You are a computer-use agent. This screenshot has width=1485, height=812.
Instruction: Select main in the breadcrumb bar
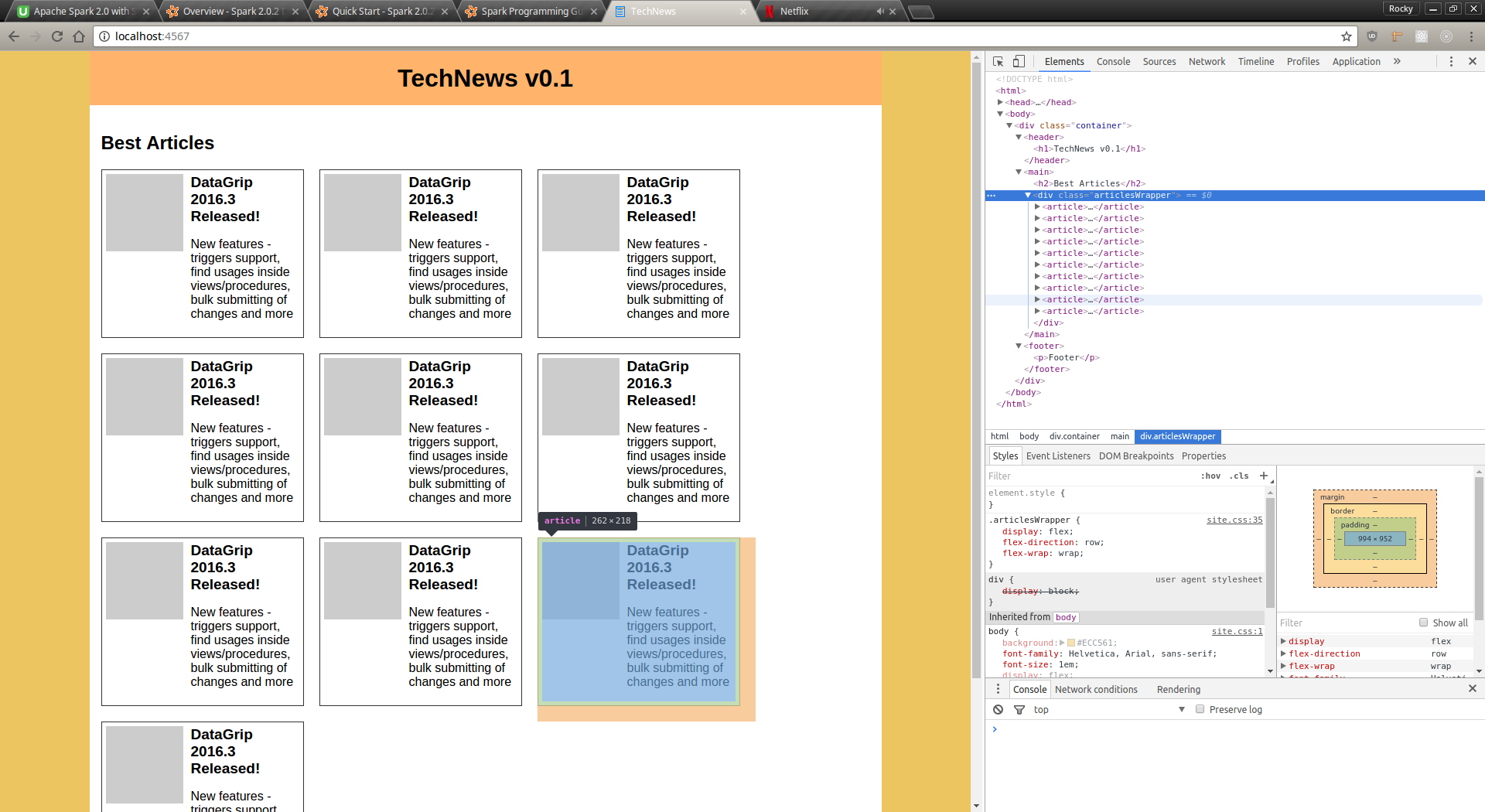tap(1120, 436)
